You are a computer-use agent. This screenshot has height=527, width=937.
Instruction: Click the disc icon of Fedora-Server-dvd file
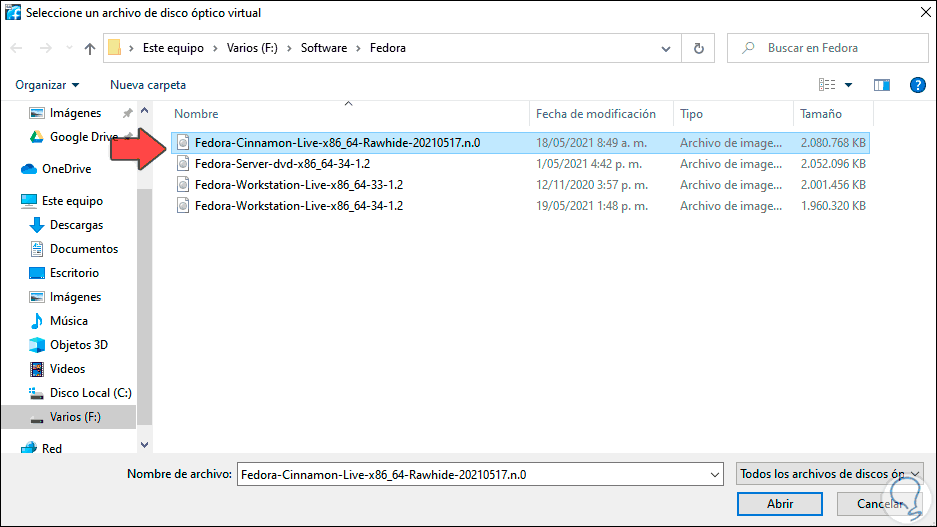(183, 164)
